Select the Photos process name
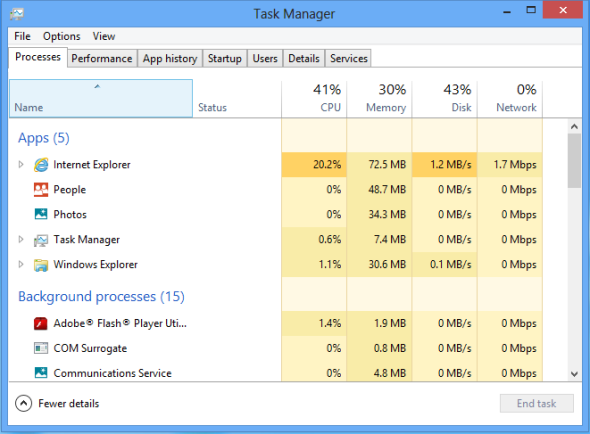Image resolution: width=590 pixels, height=434 pixels. tap(70, 215)
